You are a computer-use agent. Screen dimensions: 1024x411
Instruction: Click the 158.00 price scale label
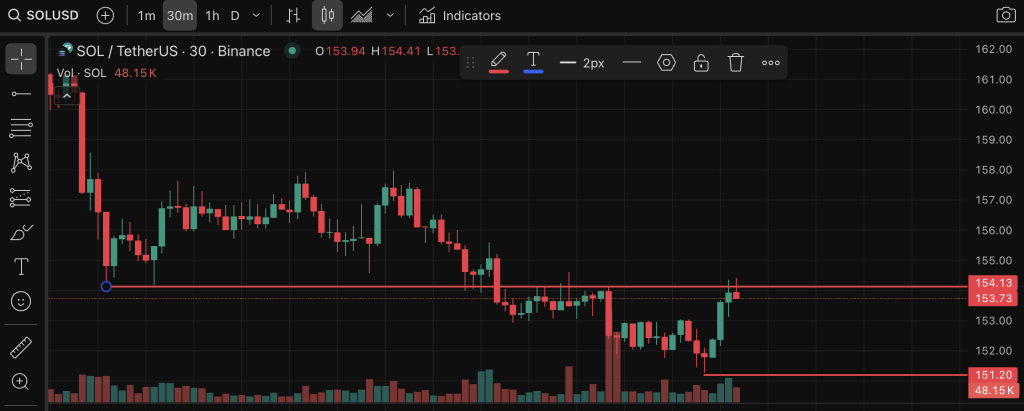(x=994, y=170)
